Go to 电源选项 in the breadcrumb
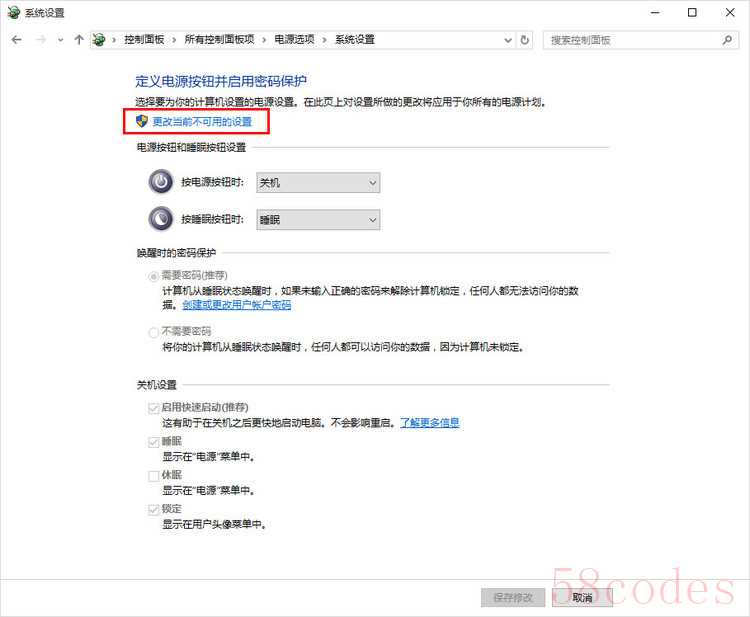The height and width of the screenshot is (617, 750). pyautogui.click(x=294, y=40)
